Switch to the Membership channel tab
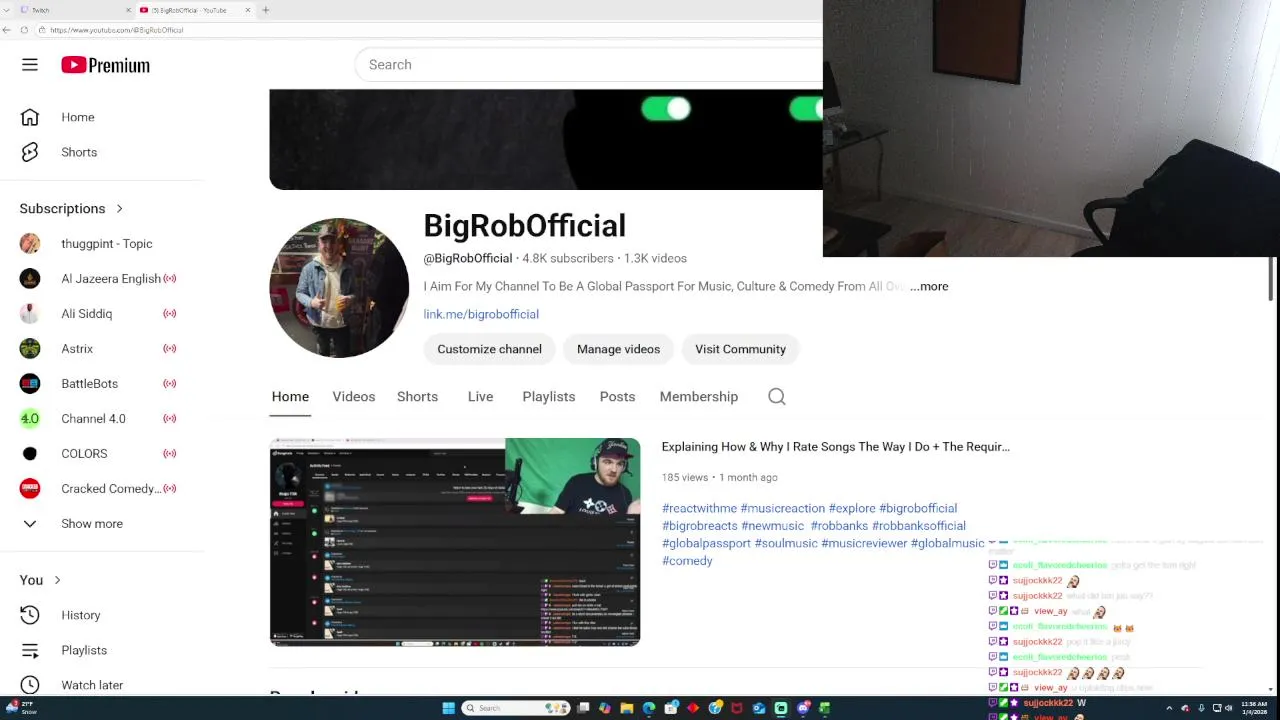 coord(699,397)
